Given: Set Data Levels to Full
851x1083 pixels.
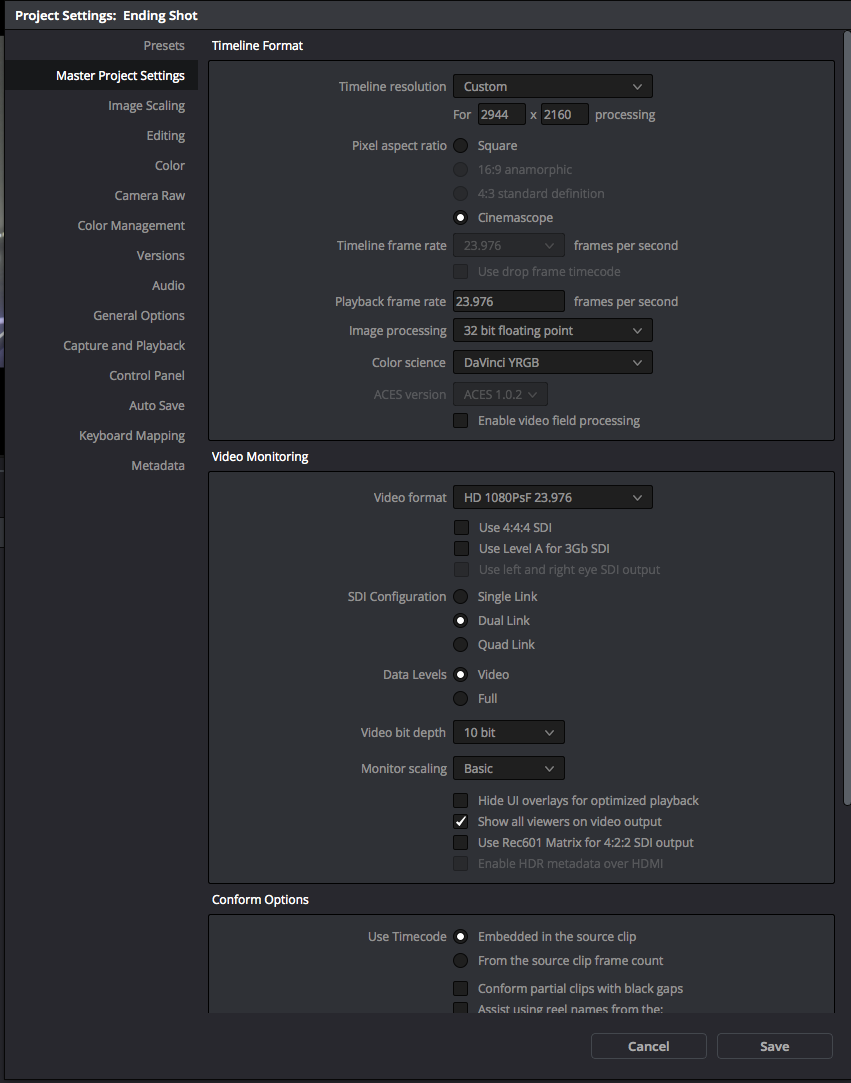Looking at the screenshot, I should [461, 698].
